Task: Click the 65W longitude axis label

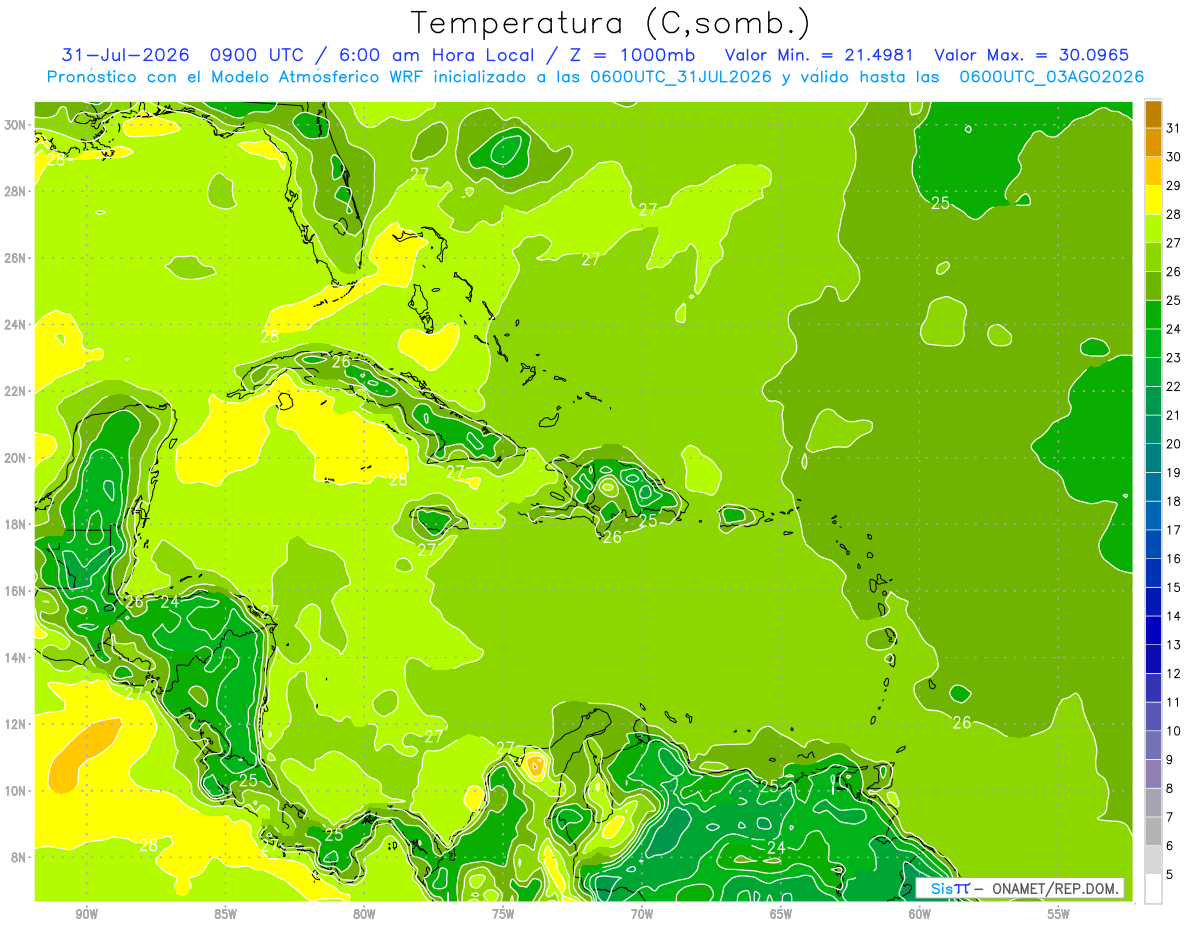Action: coord(781,913)
